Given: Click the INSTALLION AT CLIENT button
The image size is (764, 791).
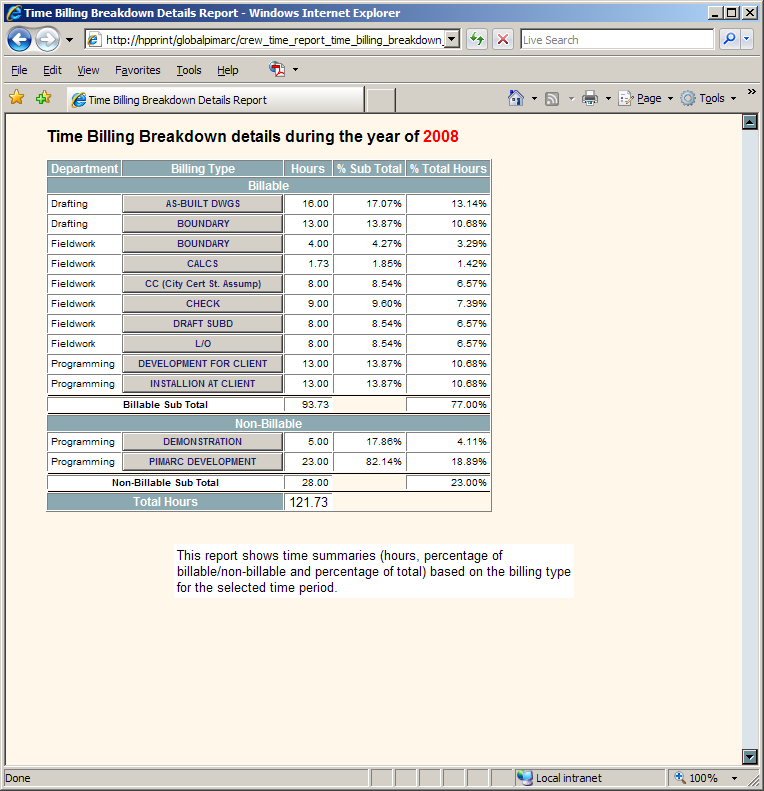Looking at the screenshot, I should click(202, 384).
